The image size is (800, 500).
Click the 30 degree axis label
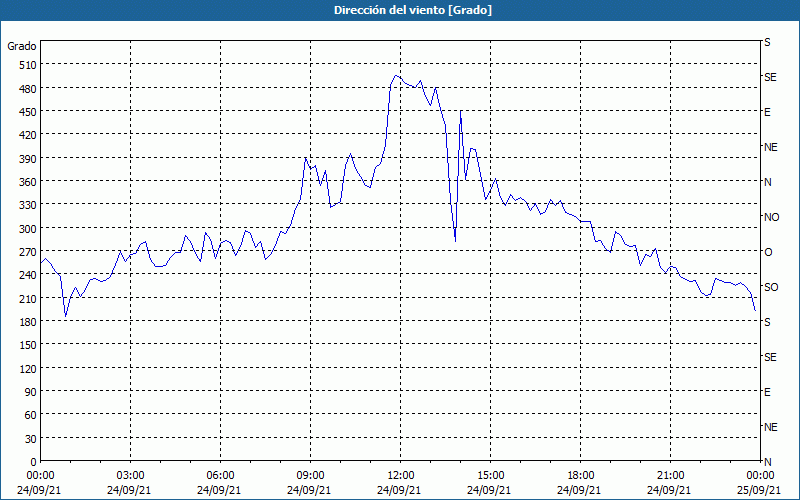pyautogui.click(x=31, y=439)
